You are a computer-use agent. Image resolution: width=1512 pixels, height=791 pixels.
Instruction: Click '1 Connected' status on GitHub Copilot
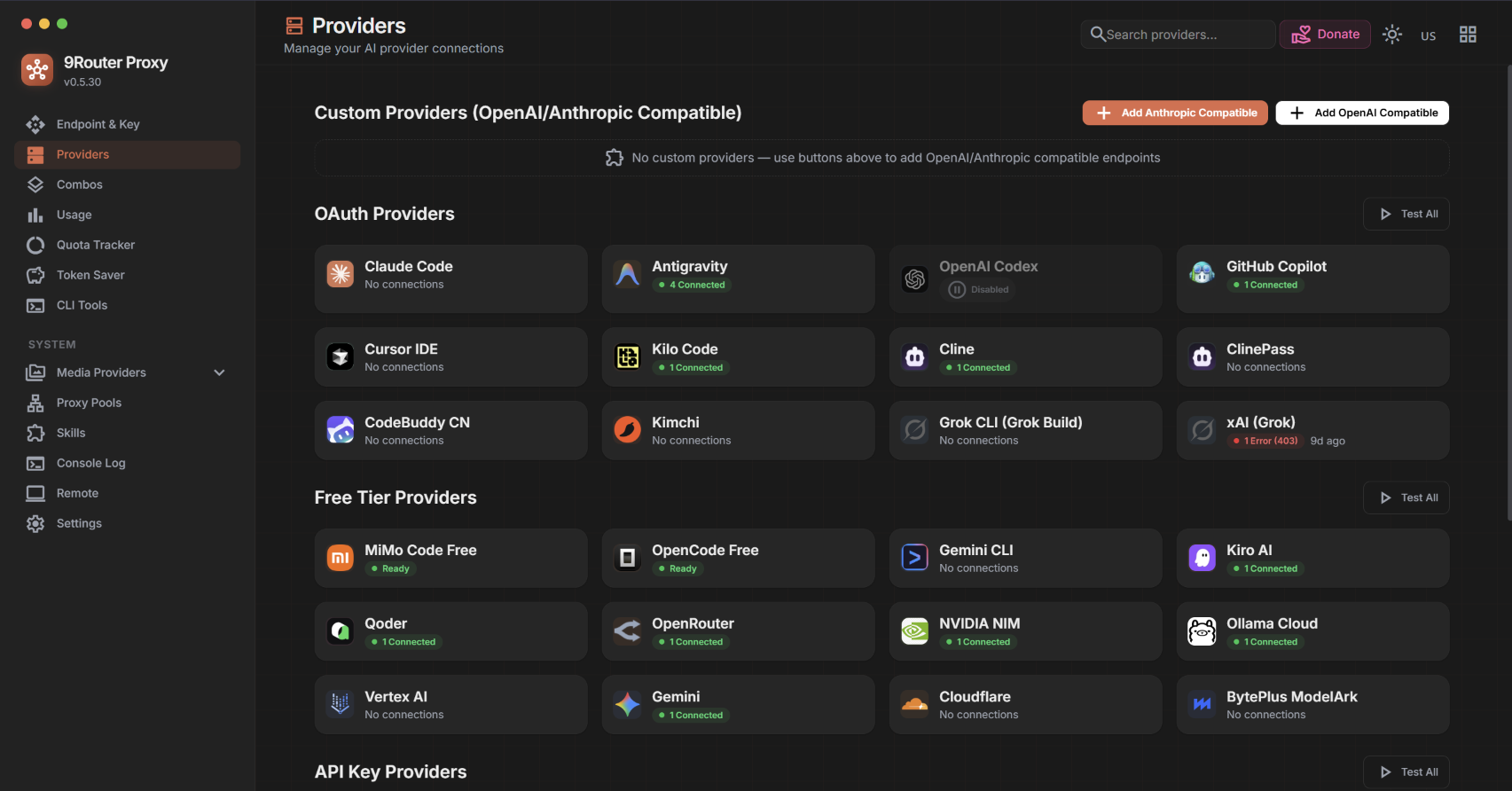[x=1265, y=285]
